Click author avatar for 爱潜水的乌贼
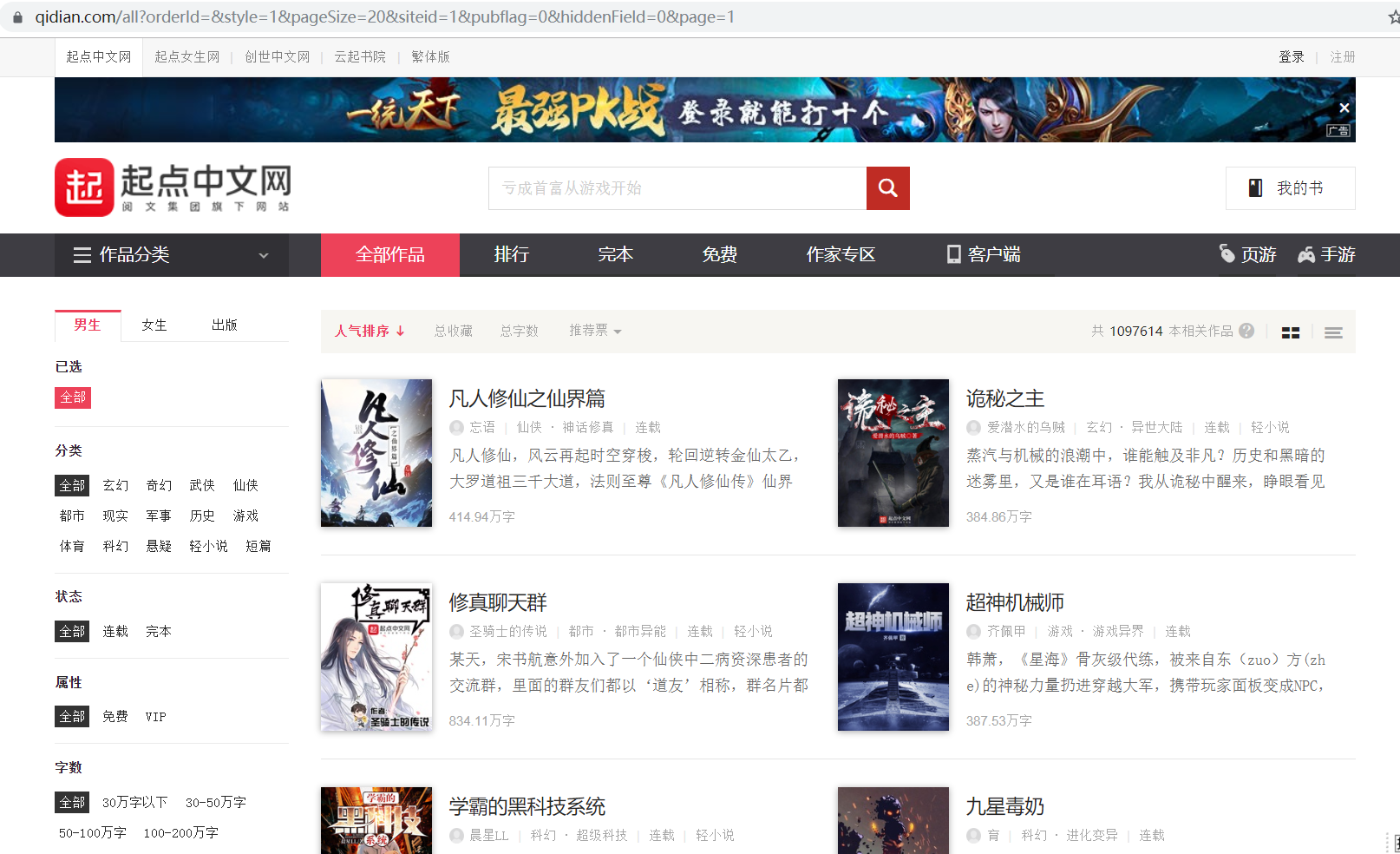Image resolution: width=1400 pixels, height=854 pixels. (x=973, y=427)
